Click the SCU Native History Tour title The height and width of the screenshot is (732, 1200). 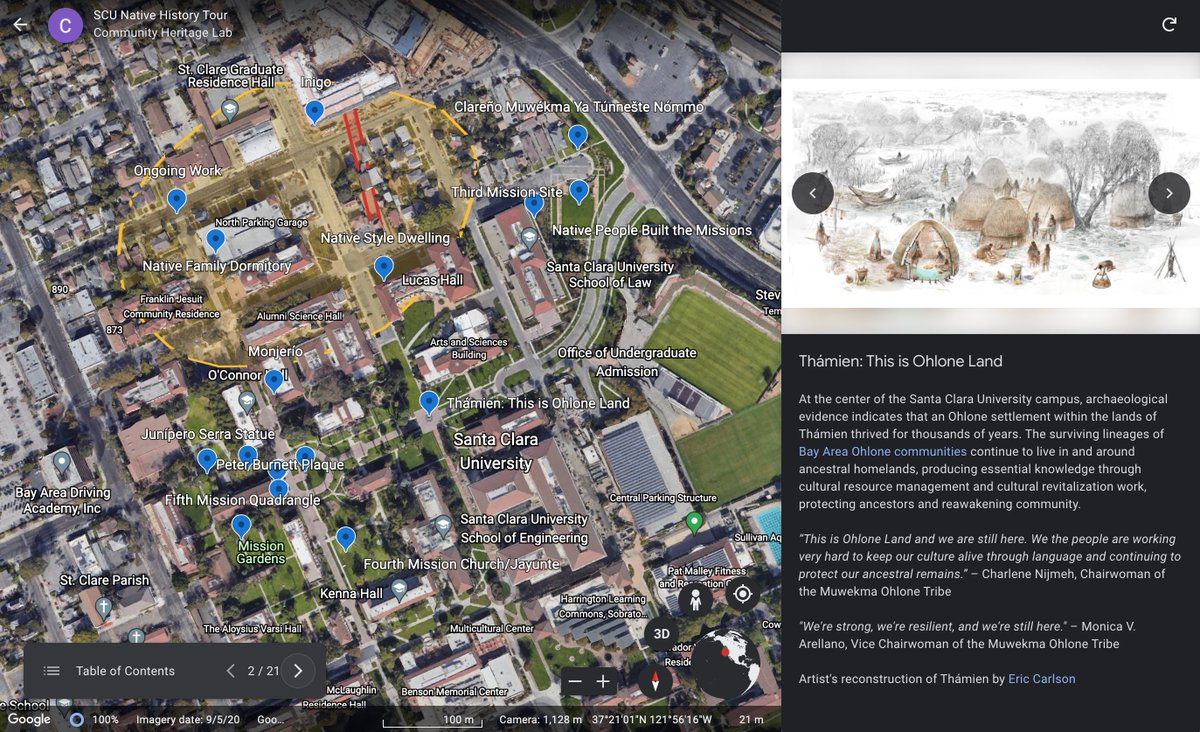coord(160,16)
